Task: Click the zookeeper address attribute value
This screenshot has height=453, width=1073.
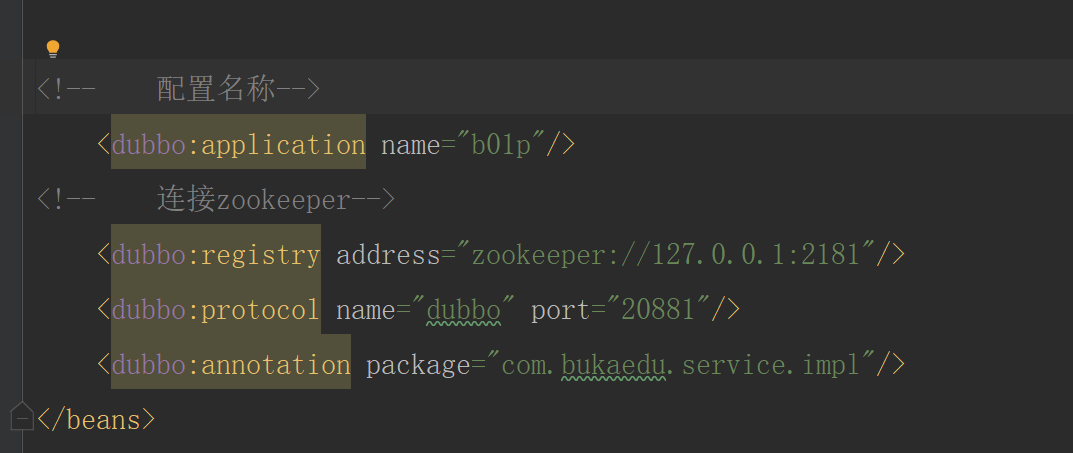Action: click(x=665, y=255)
